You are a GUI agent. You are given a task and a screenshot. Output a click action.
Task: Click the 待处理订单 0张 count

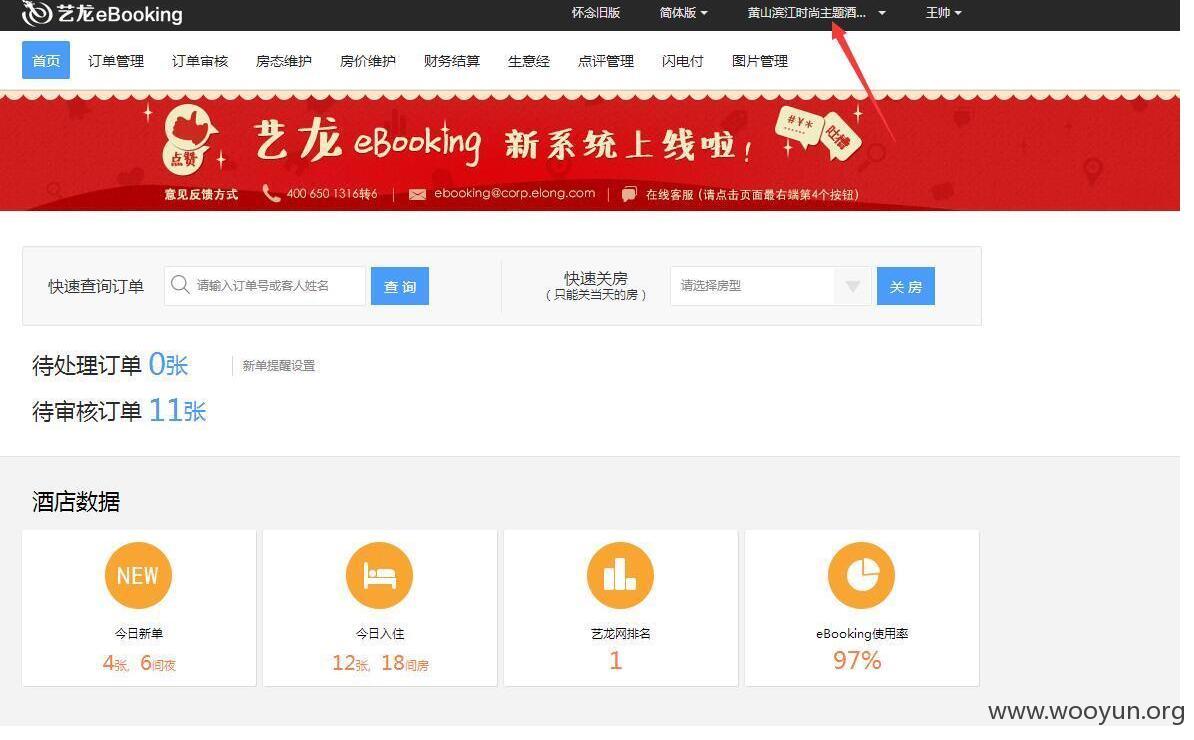[168, 365]
